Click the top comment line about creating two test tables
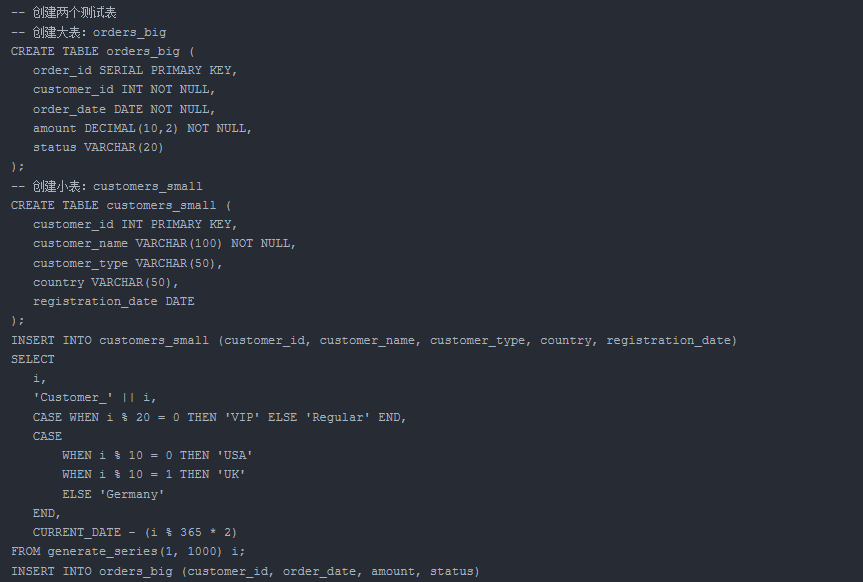This screenshot has width=863, height=582. click(64, 13)
